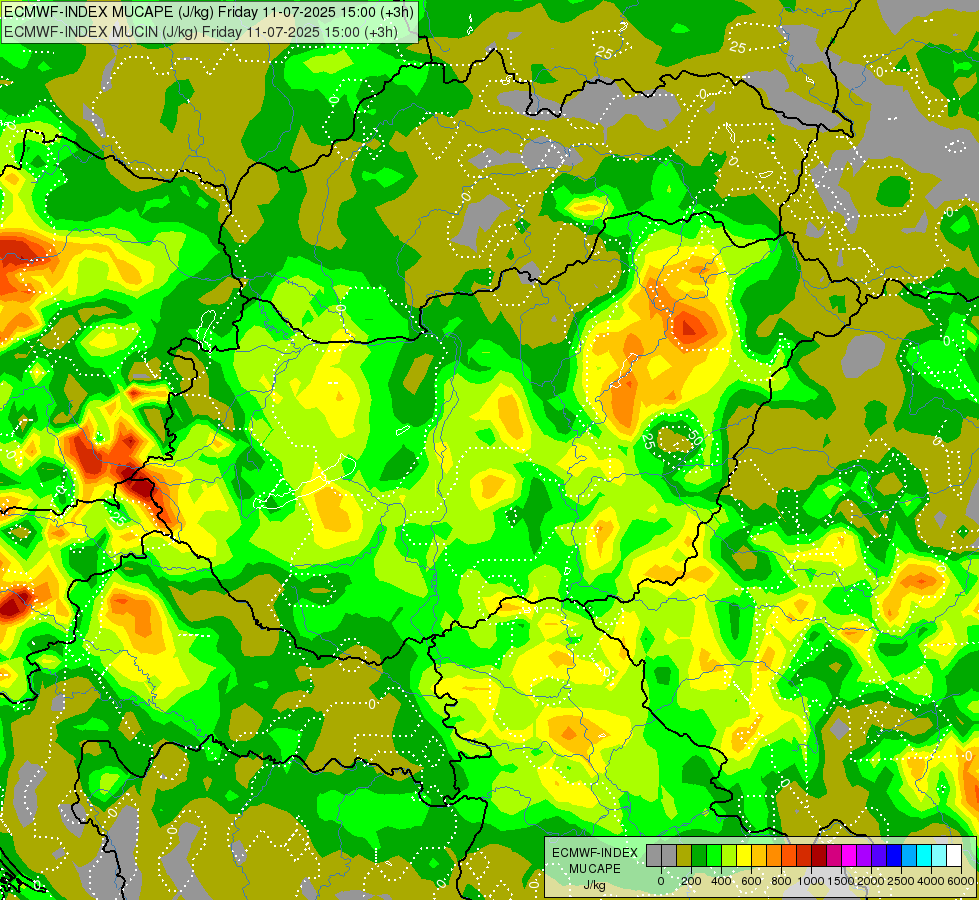The height and width of the screenshot is (900, 979).
Task: Click the 6000 tick value in legend
Action: (x=961, y=881)
